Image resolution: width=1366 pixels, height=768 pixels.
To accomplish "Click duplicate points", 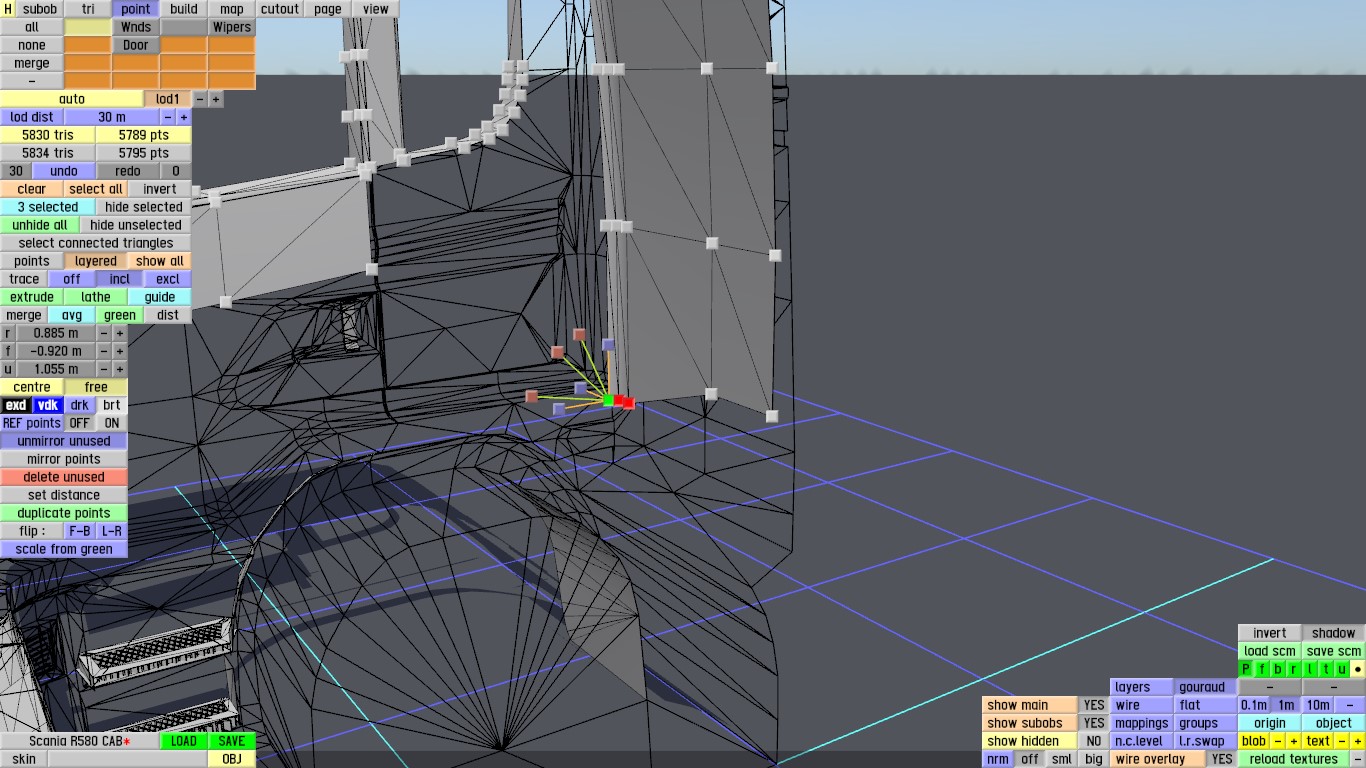I will click(x=64, y=513).
